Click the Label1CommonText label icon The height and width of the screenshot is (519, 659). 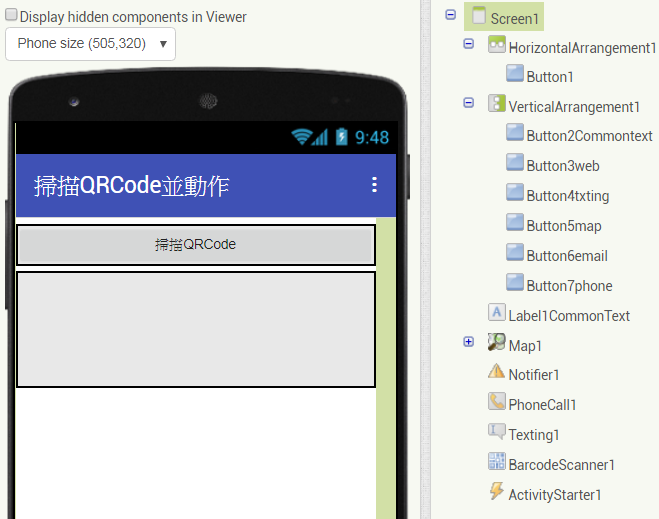[496, 312]
